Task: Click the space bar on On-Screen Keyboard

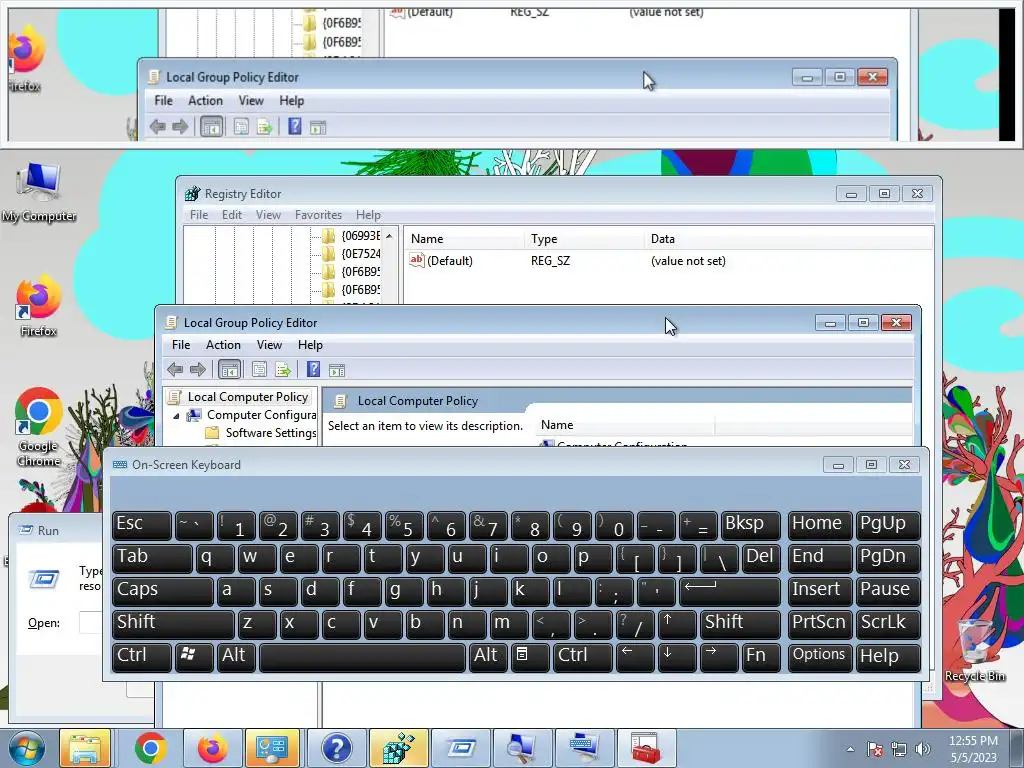Action: pos(362,657)
